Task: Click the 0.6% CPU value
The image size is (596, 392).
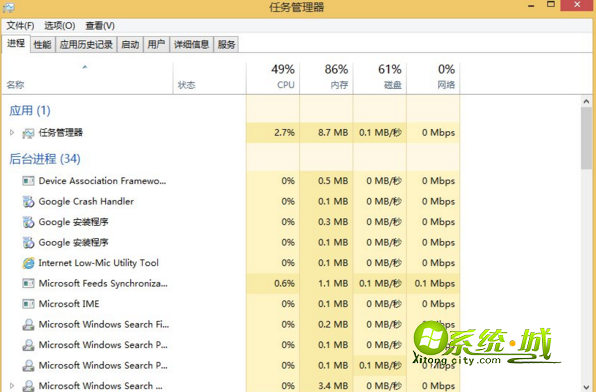Action: [x=284, y=284]
